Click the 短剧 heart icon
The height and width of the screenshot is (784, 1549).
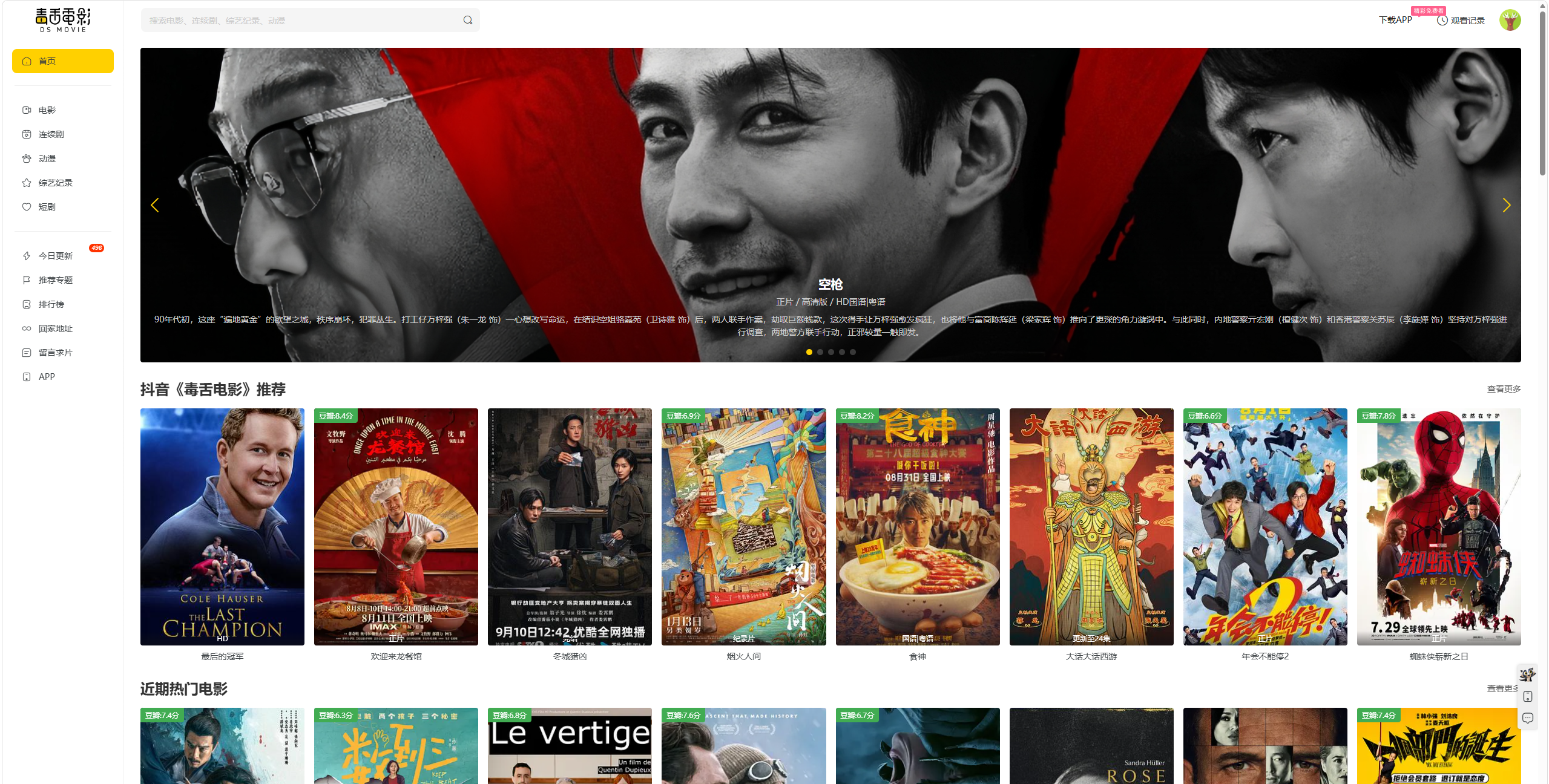pos(27,207)
